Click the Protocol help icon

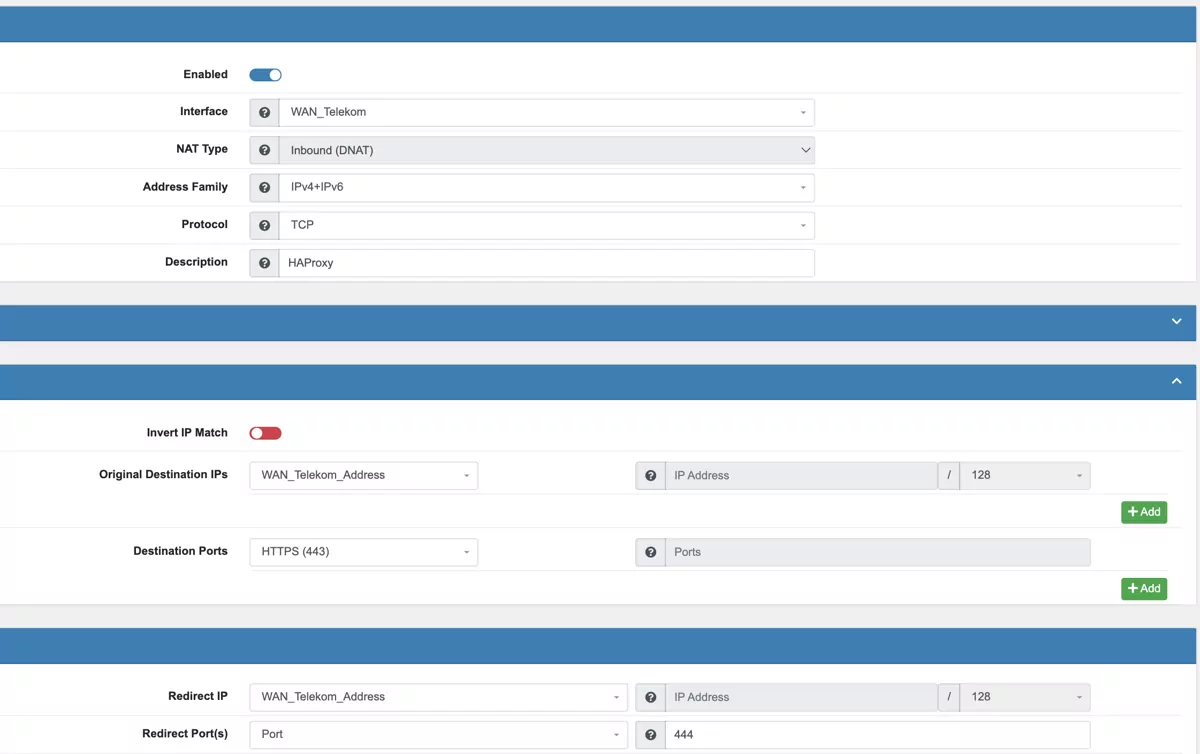coord(263,224)
